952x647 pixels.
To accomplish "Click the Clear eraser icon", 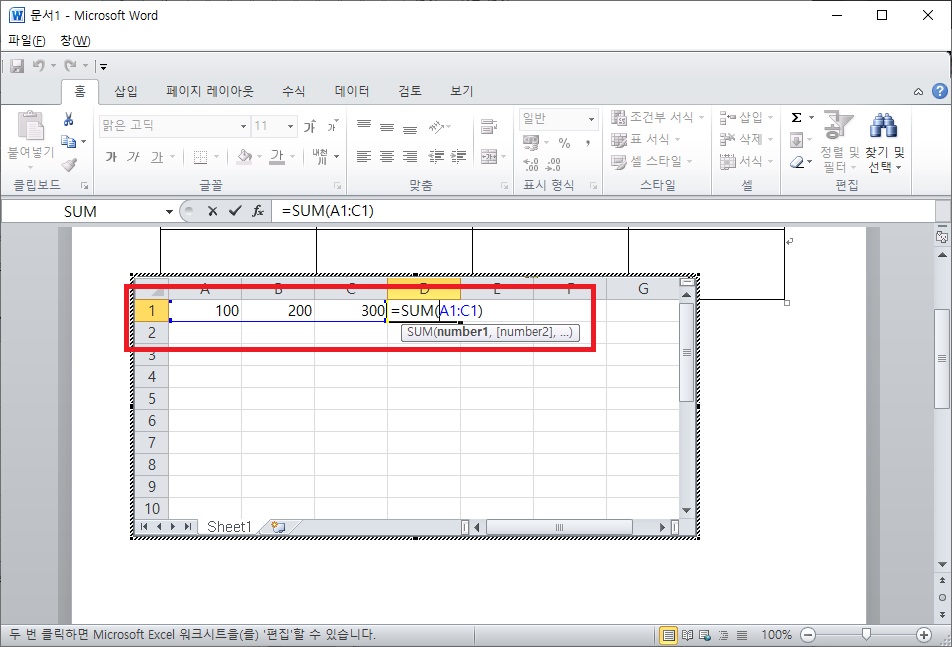I will (797, 163).
